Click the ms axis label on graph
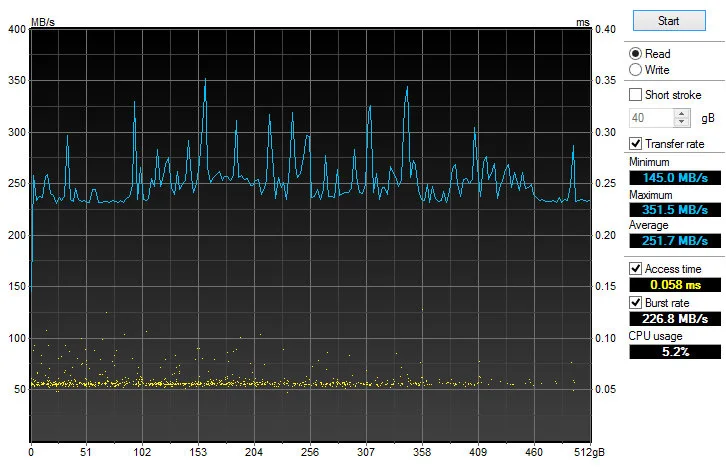This screenshot has height=467, width=726. click(x=583, y=21)
